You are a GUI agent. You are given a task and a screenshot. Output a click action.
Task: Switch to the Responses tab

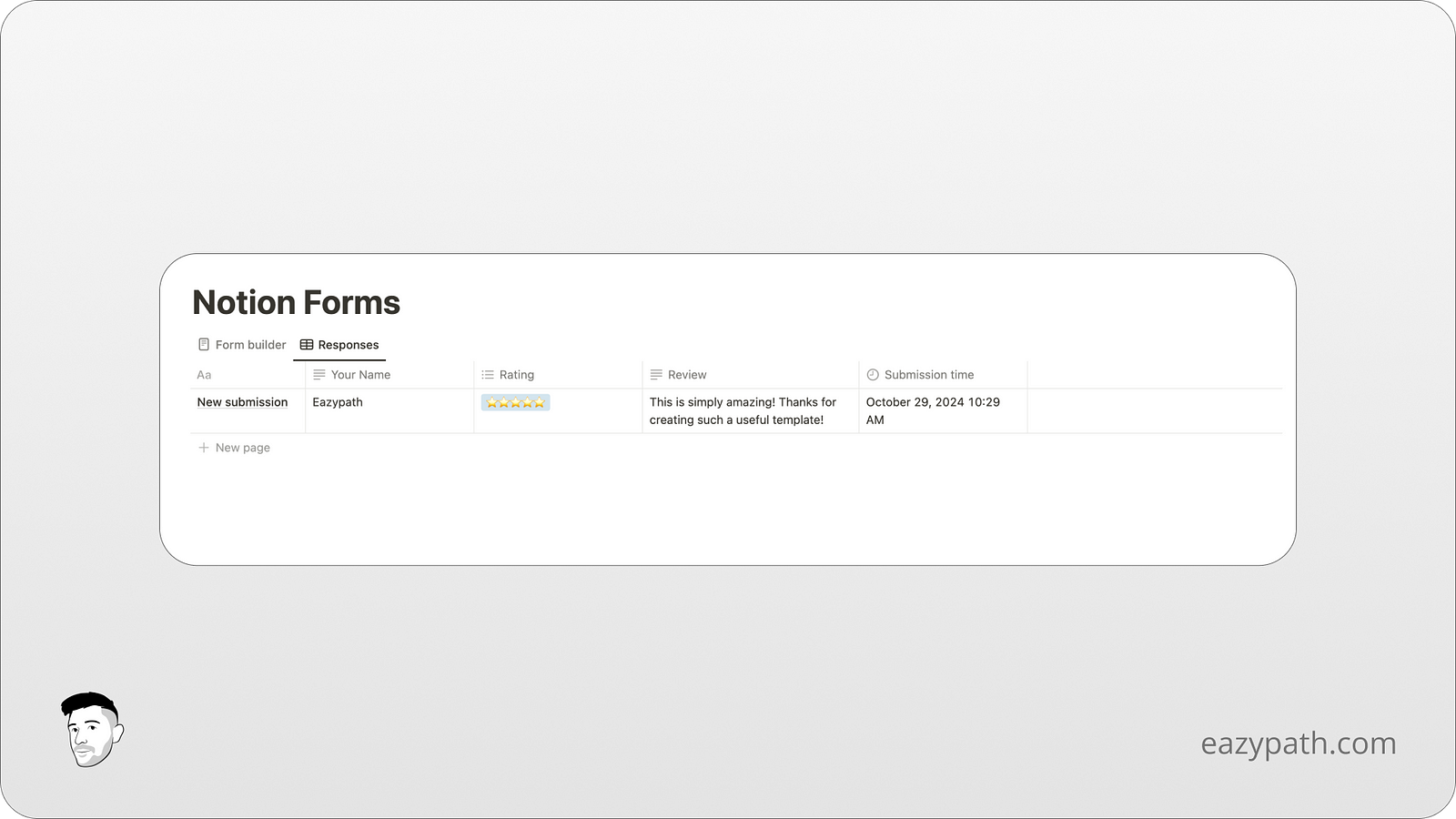(348, 344)
